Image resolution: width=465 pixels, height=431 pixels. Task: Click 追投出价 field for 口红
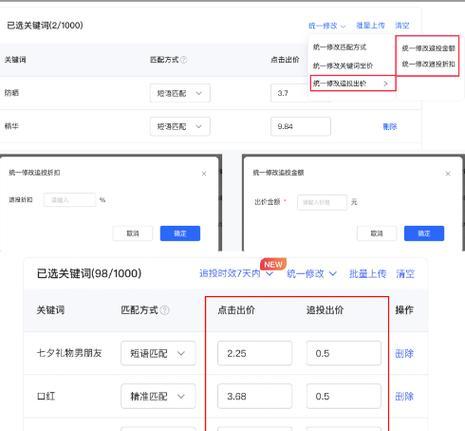coord(344,396)
